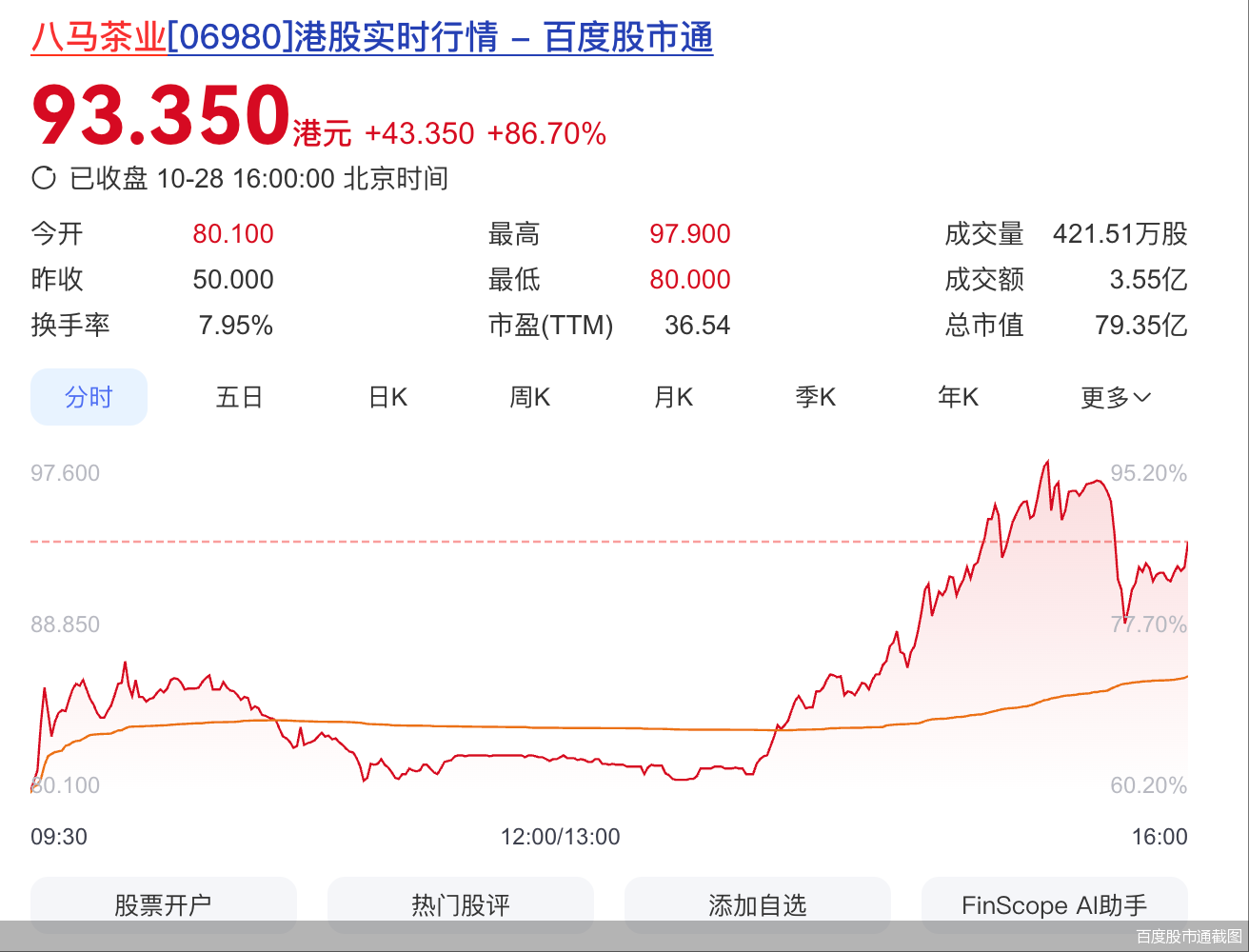Click the highest price value 97.900
The image size is (1249, 952).
tap(689, 233)
